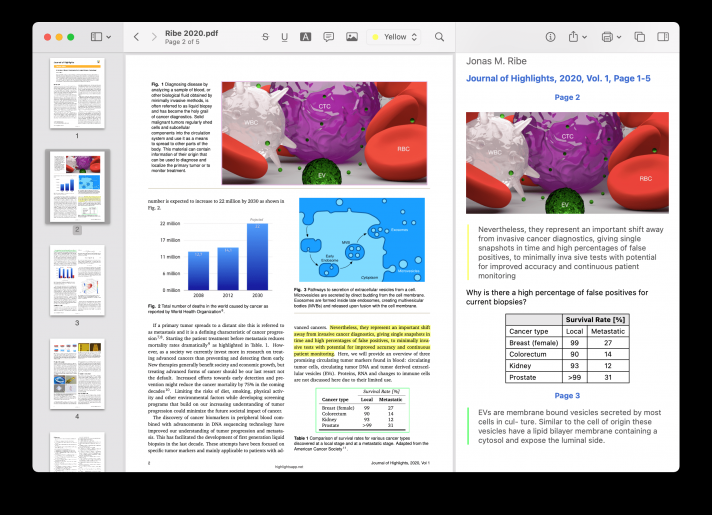Toggle the right notes panel
The width and height of the screenshot is (712, 515).
point(663,37)
